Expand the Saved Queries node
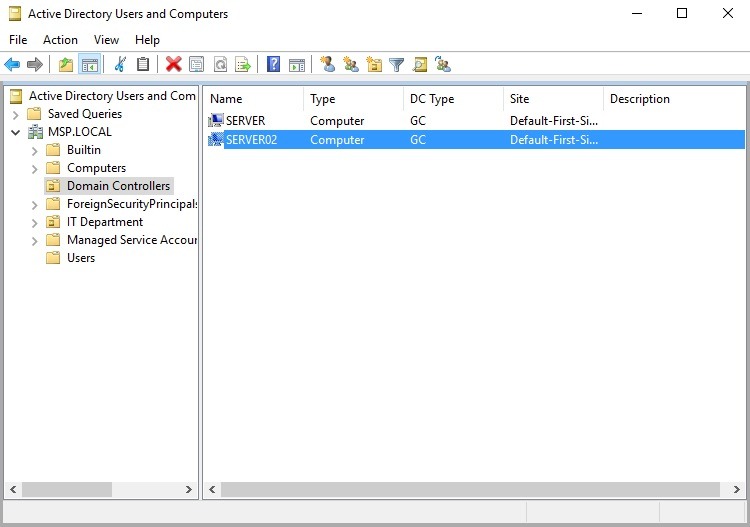 pyautogui.click(x=16, y=114)
